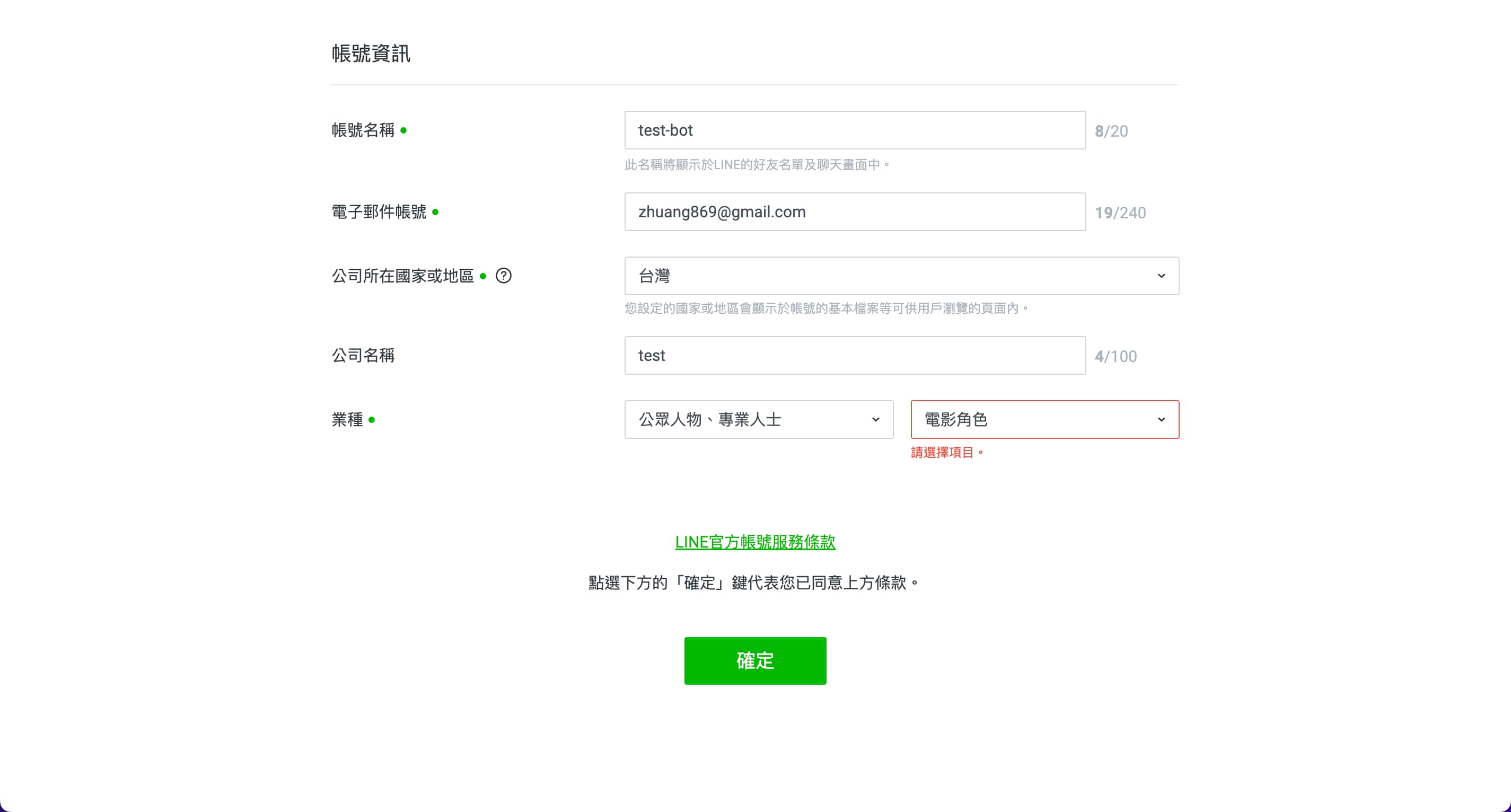Click the 4/100 character counter
The height and width of the screenshot is (812, 1511).
click(1115, 356)
